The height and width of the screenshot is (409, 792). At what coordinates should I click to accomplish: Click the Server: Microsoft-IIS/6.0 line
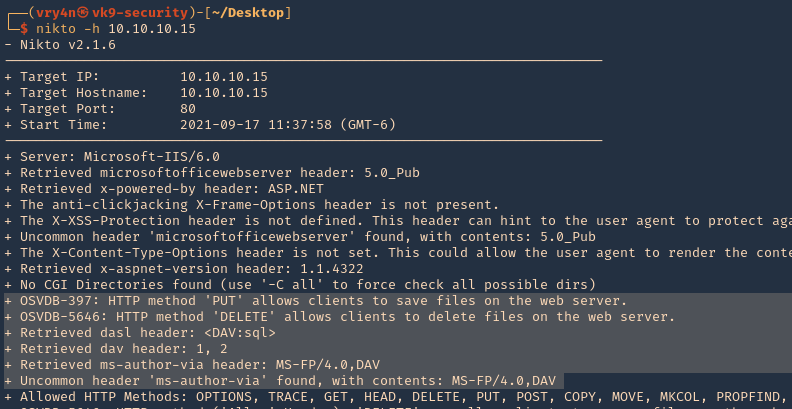click(x=112, y=157)
